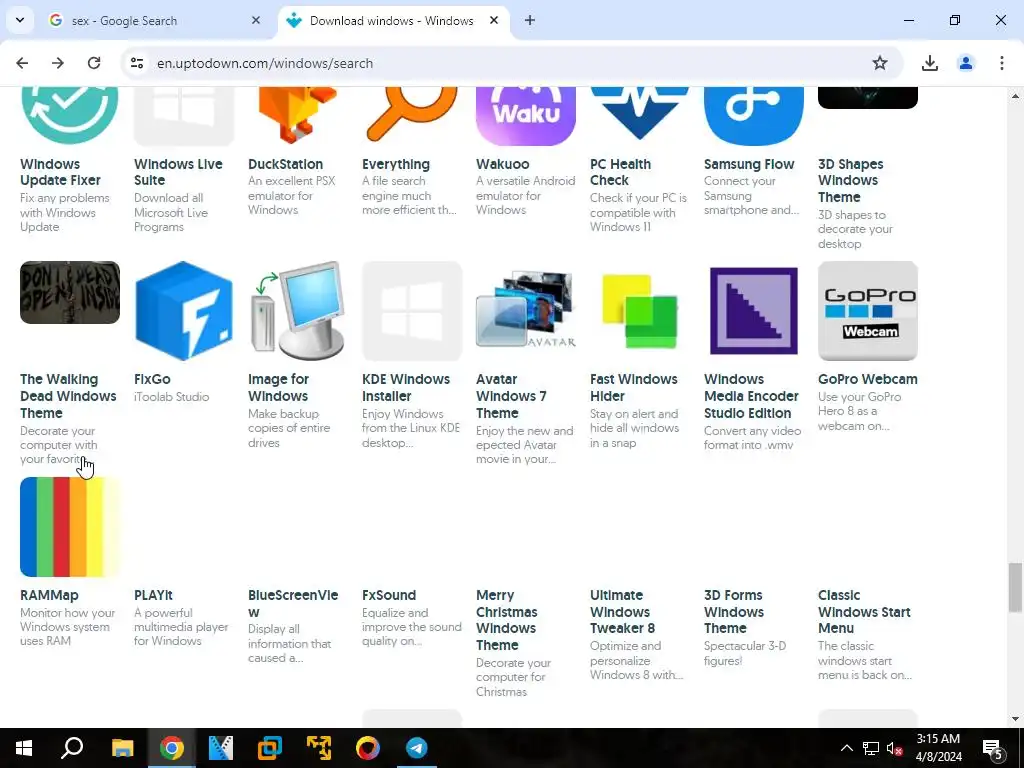This screenshot has height=768, width=1024.
Task: Click the RAMMap title text
Action: [x=49, y=595]
